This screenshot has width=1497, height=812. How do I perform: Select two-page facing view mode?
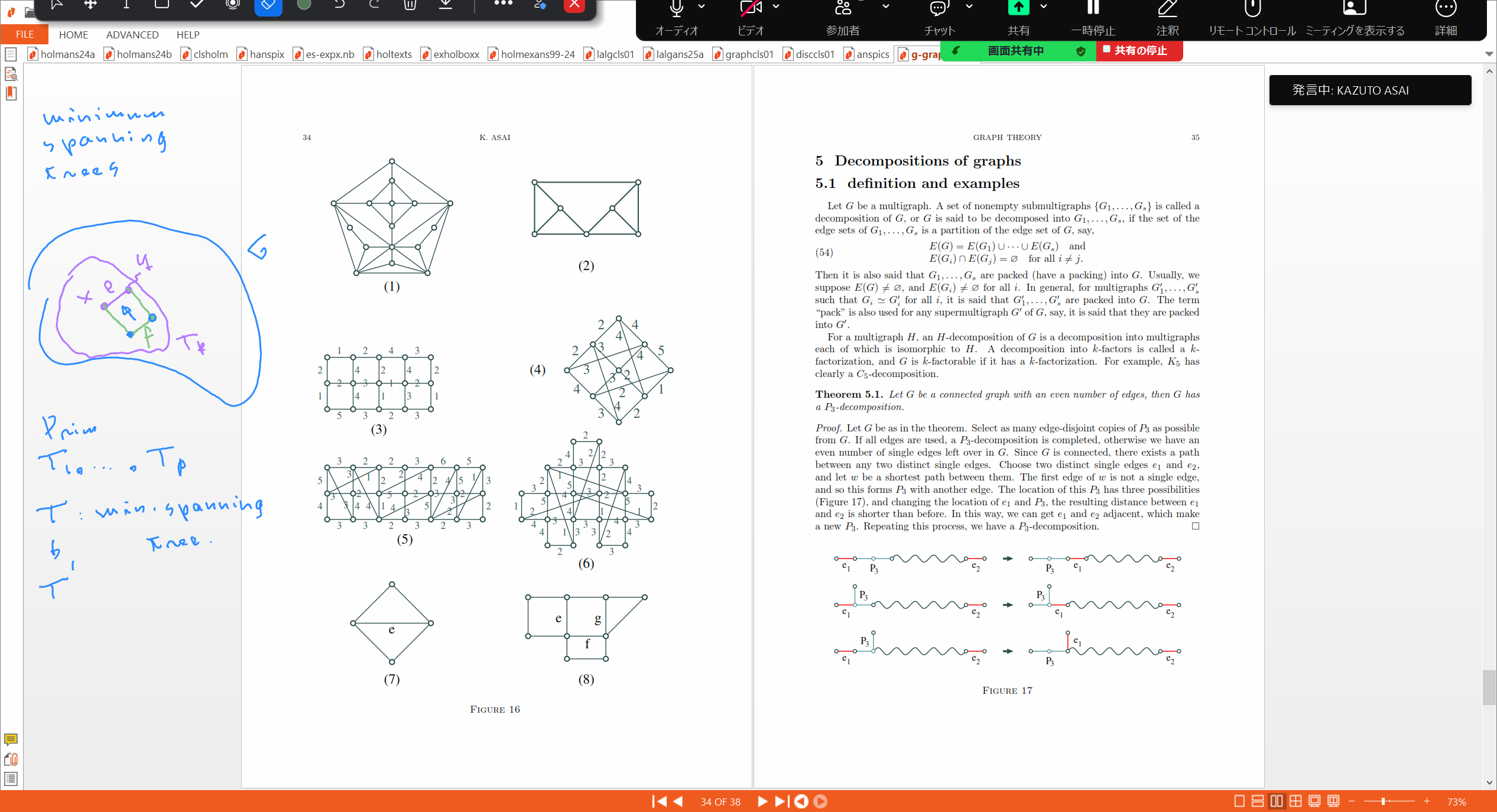pyautogui.click(x=1277, y=801)
